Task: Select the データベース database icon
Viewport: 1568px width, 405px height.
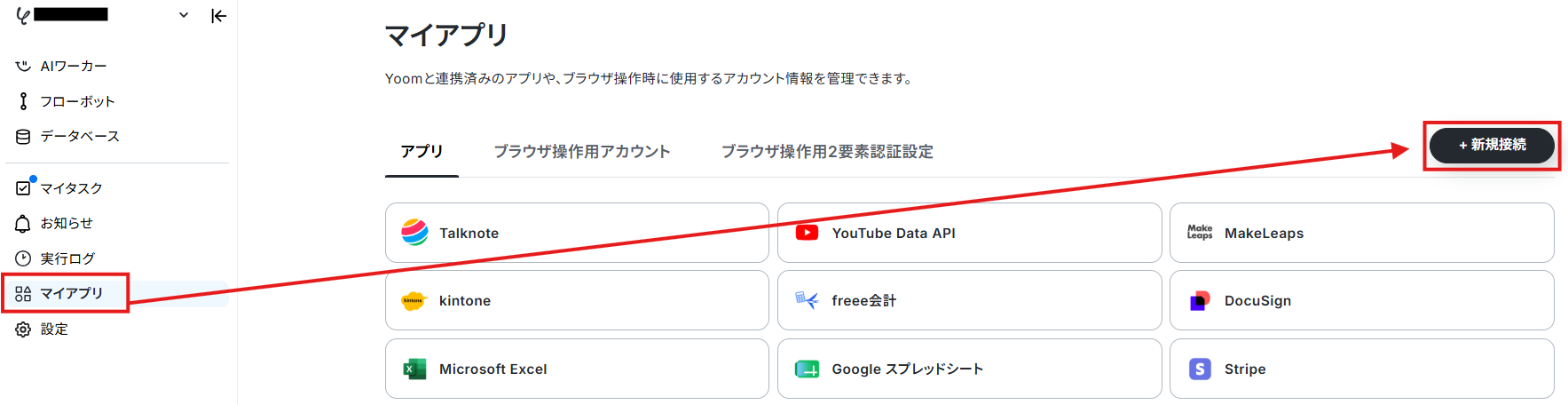Action: [x=23, y=136]
